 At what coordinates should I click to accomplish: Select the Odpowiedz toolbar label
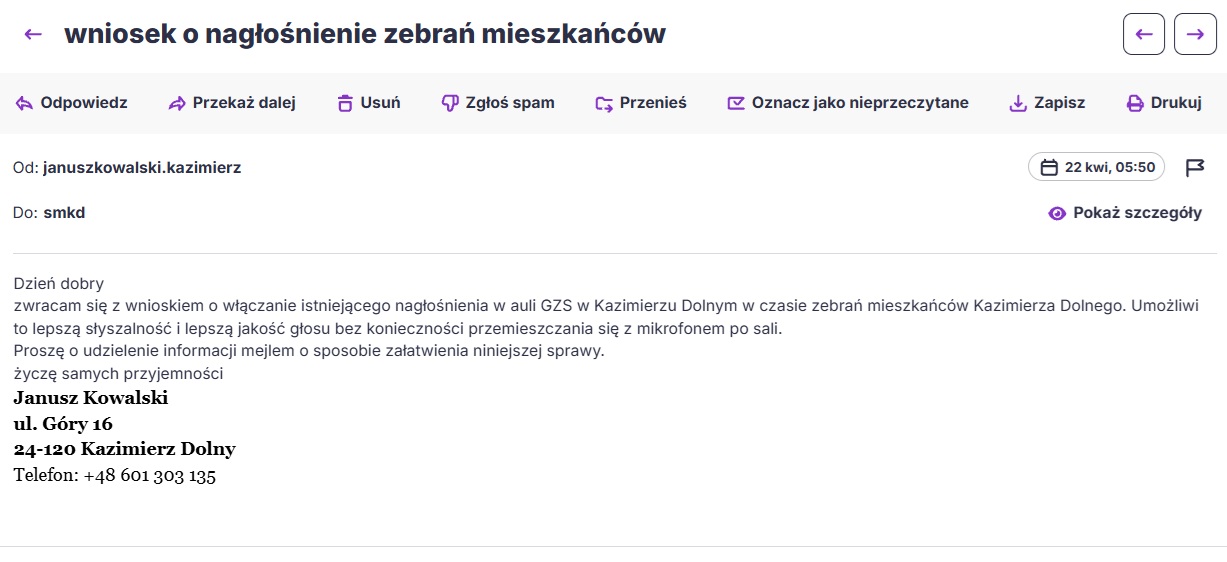click(x=84, y=103)
